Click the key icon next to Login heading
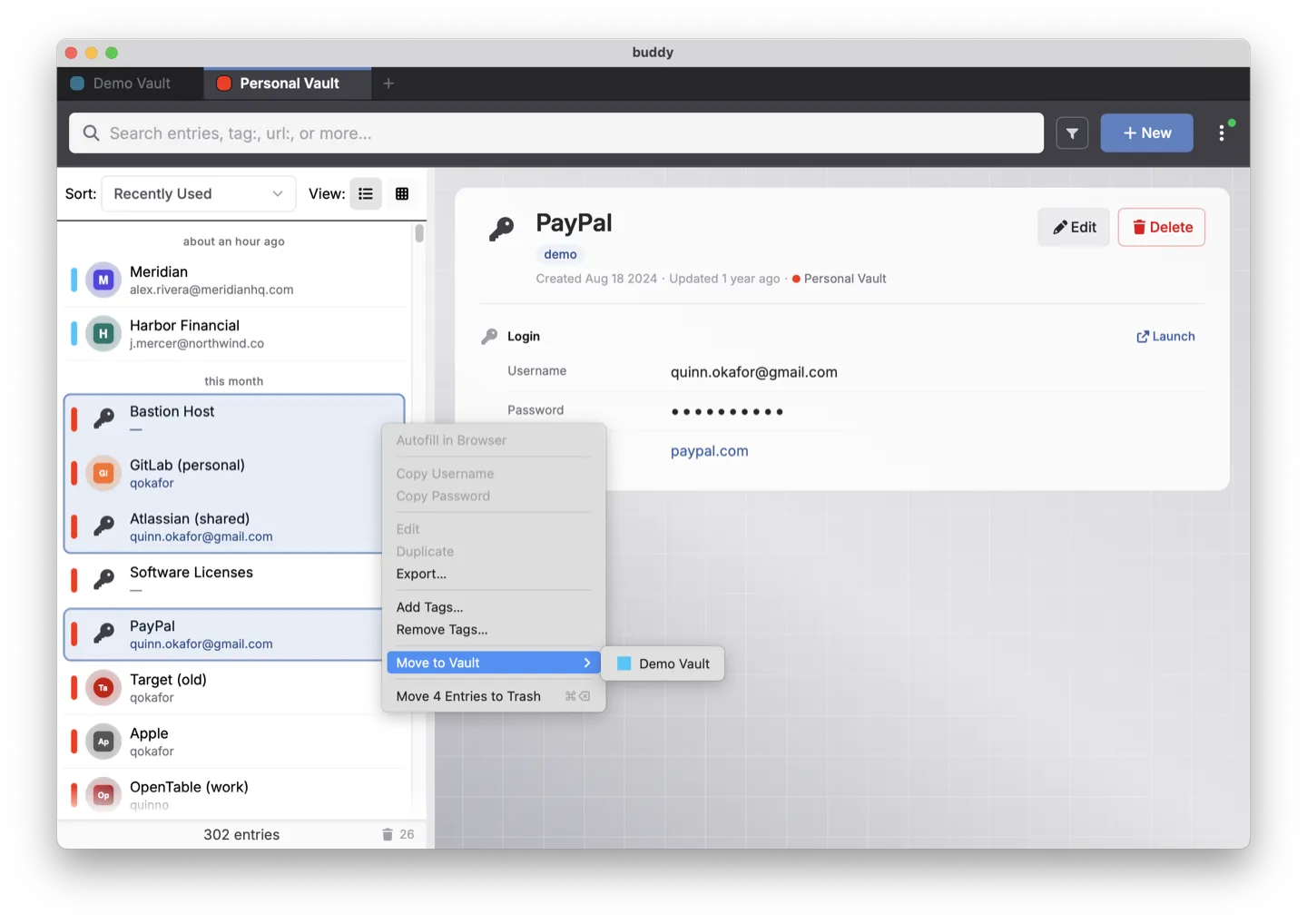Image resolution: width=1307 pixels, height=924 pixels. [489, 336]
